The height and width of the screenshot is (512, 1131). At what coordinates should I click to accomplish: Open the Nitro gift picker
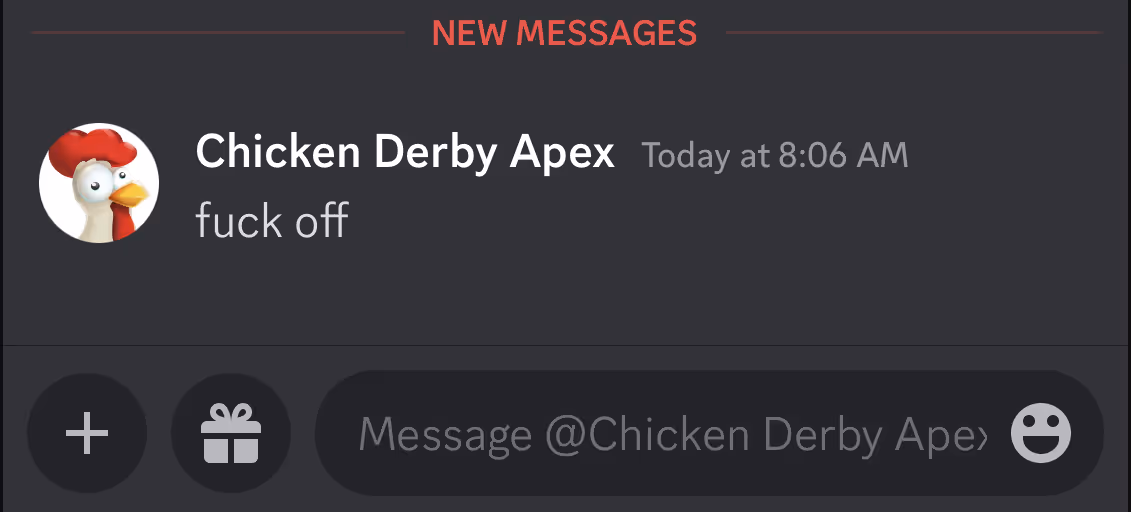pos(231,433)
